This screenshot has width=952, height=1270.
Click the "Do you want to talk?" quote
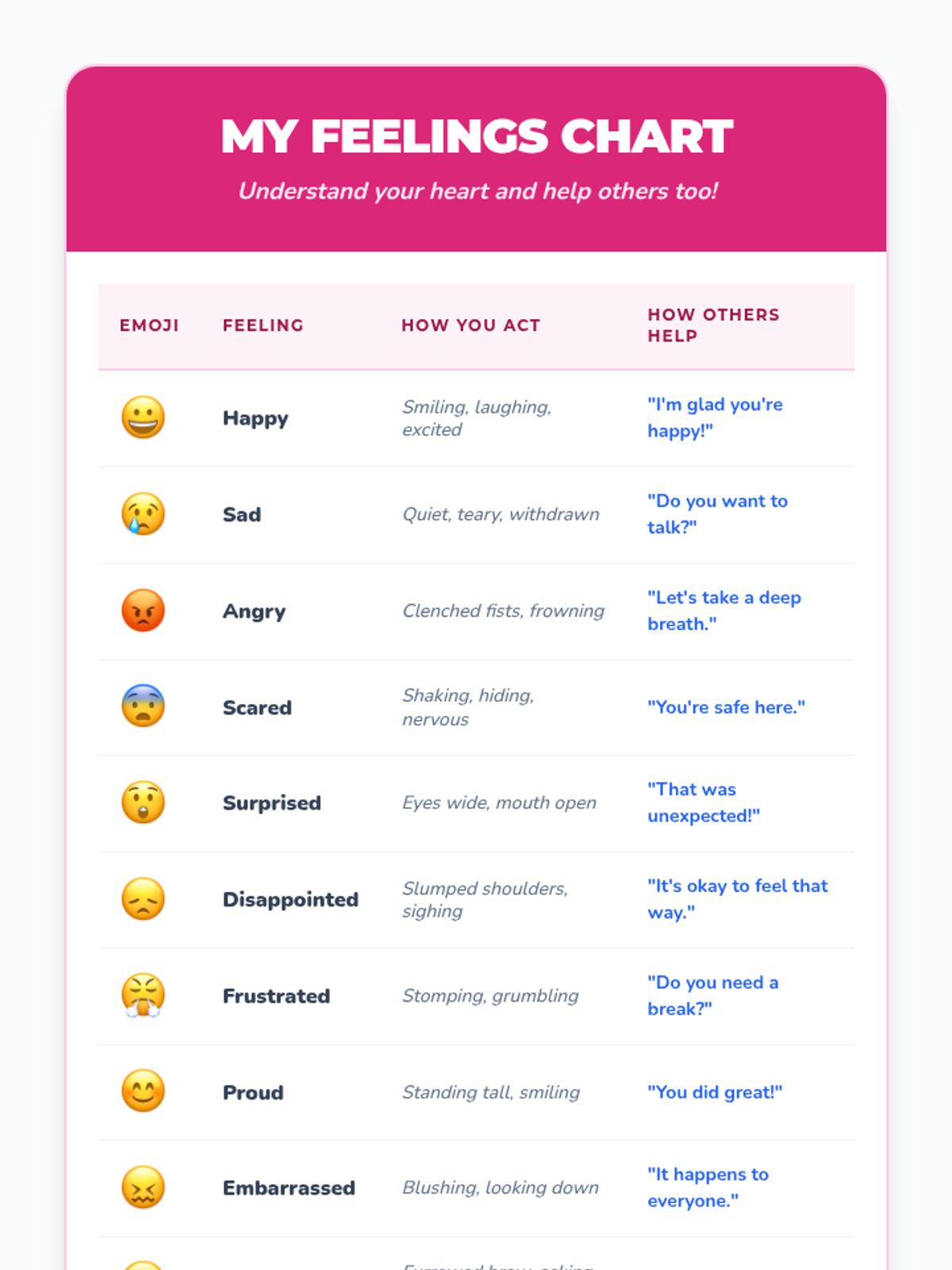717,514
